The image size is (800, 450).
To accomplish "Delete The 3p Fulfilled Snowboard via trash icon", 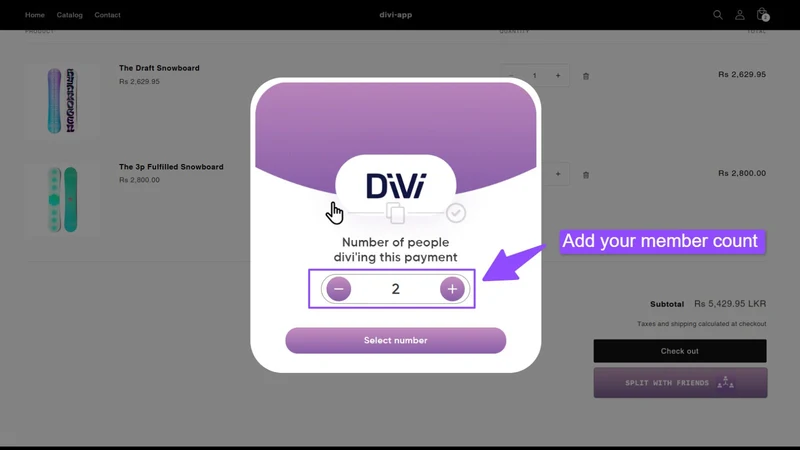I will point(586,174).
